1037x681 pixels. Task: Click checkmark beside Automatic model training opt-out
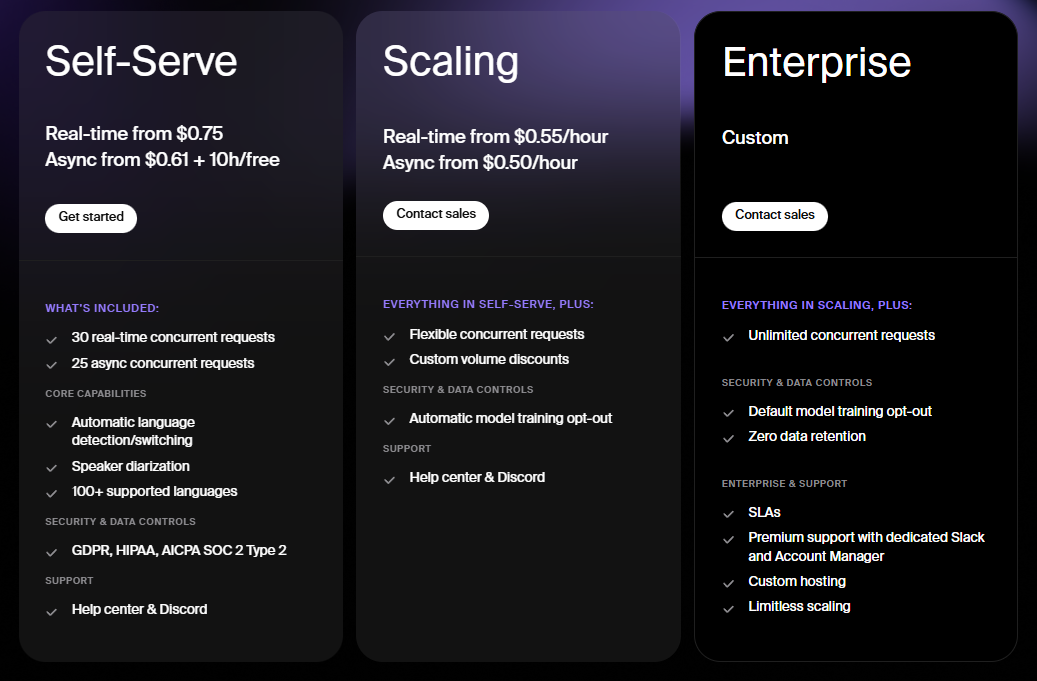pyautogui.click(x=390, y=421)
